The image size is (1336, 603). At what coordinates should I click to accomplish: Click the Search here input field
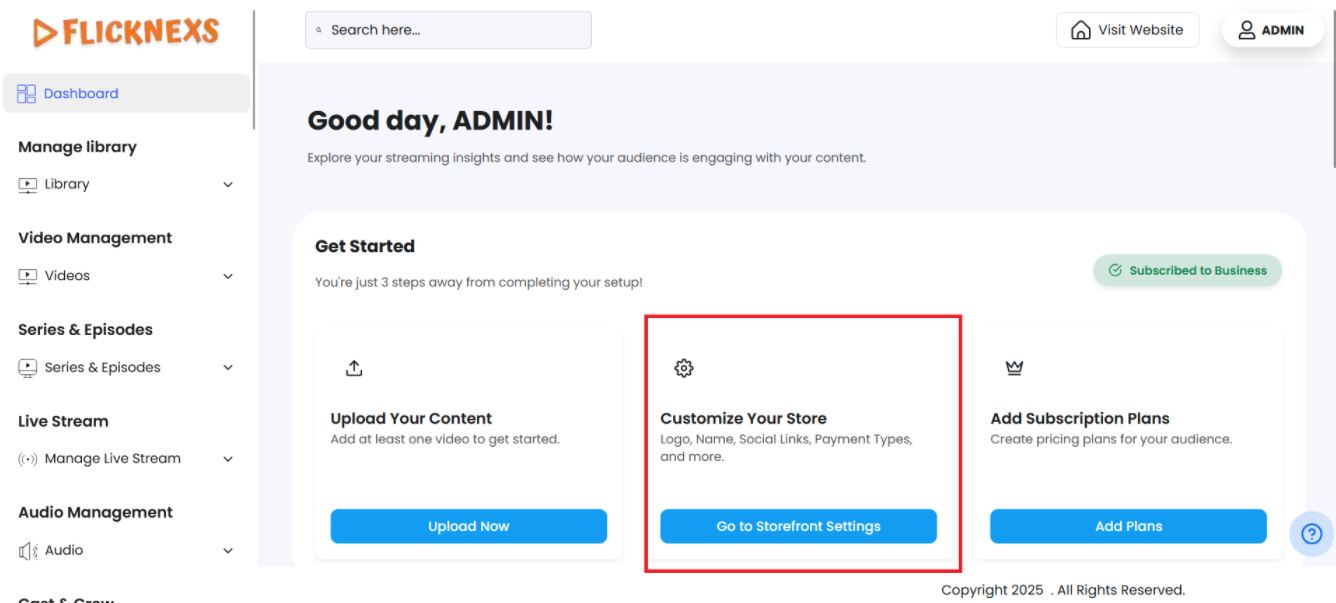click(x=455, y=30)
